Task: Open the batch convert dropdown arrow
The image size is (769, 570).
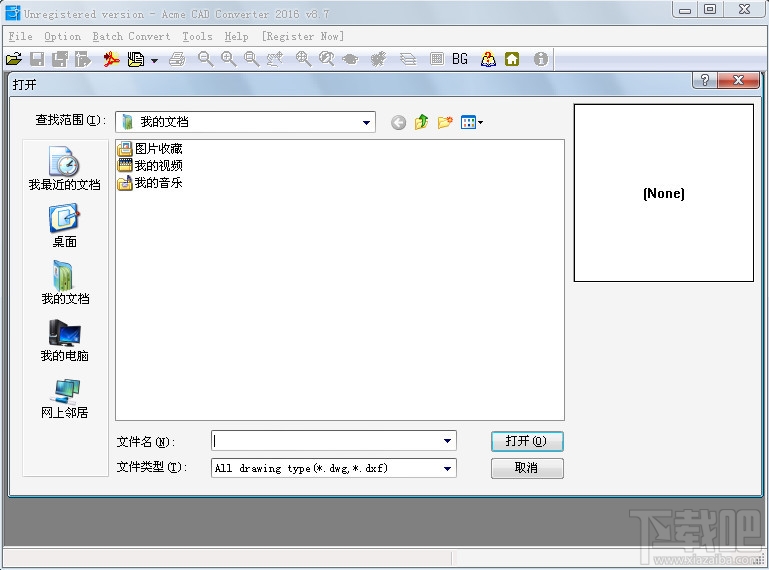Action: tap(154, 60)
